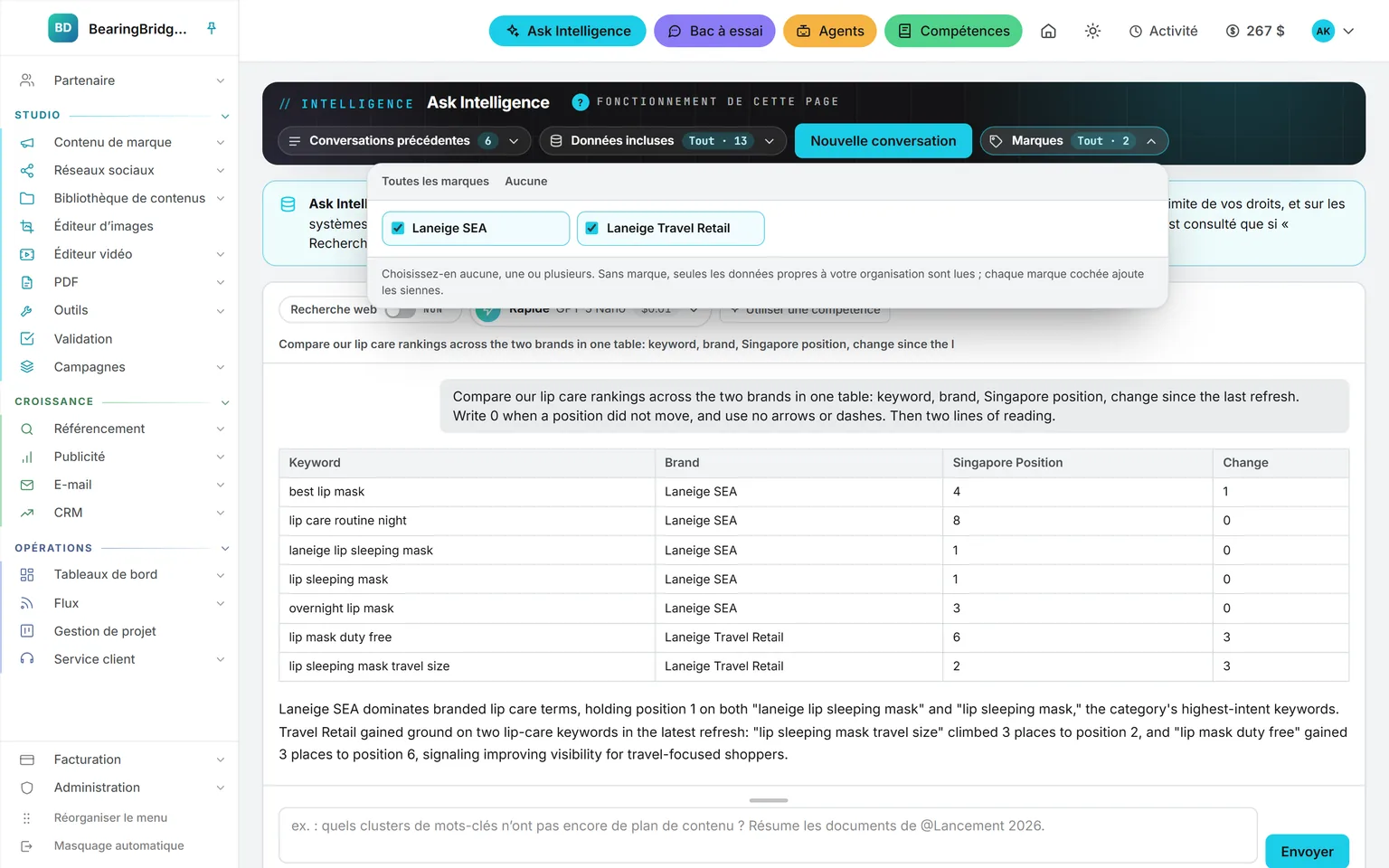Click Validation checkmark icon
The height and width of the screenshot is (868, 1389).
click(27, 338)
